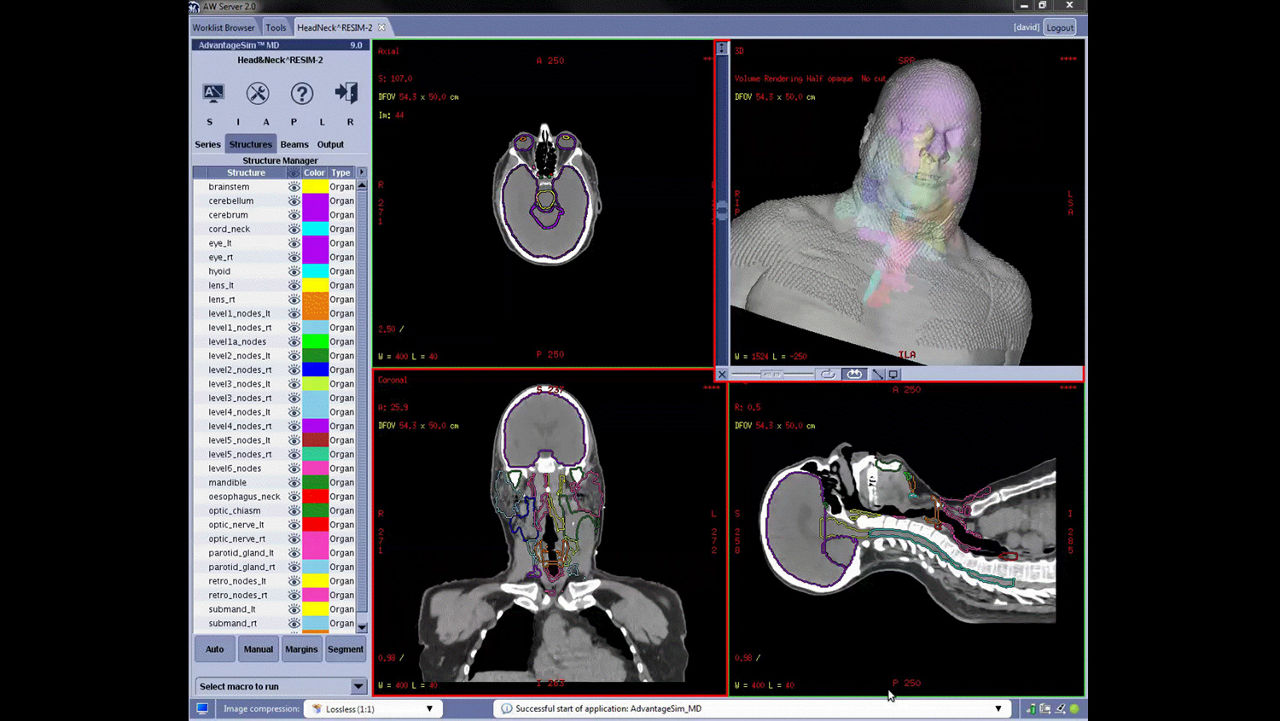Close the 3D view toolbar with X
Screen dimensions: 1280x721
tap(722, 374)
